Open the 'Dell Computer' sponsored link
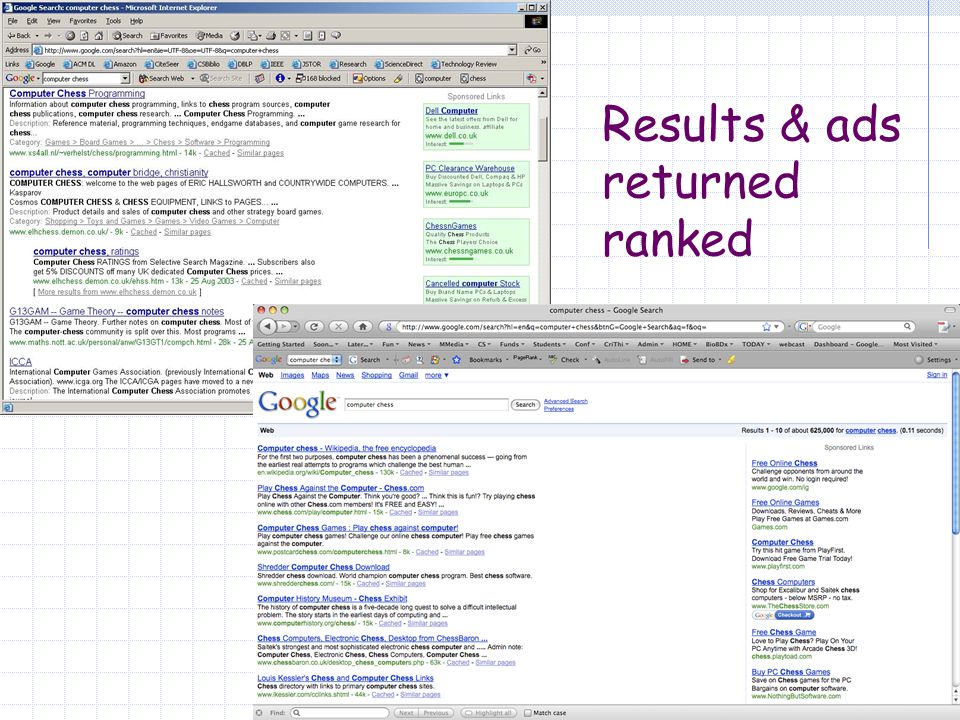This screenshot has width=960, height=720. click(x=451, y=111)
